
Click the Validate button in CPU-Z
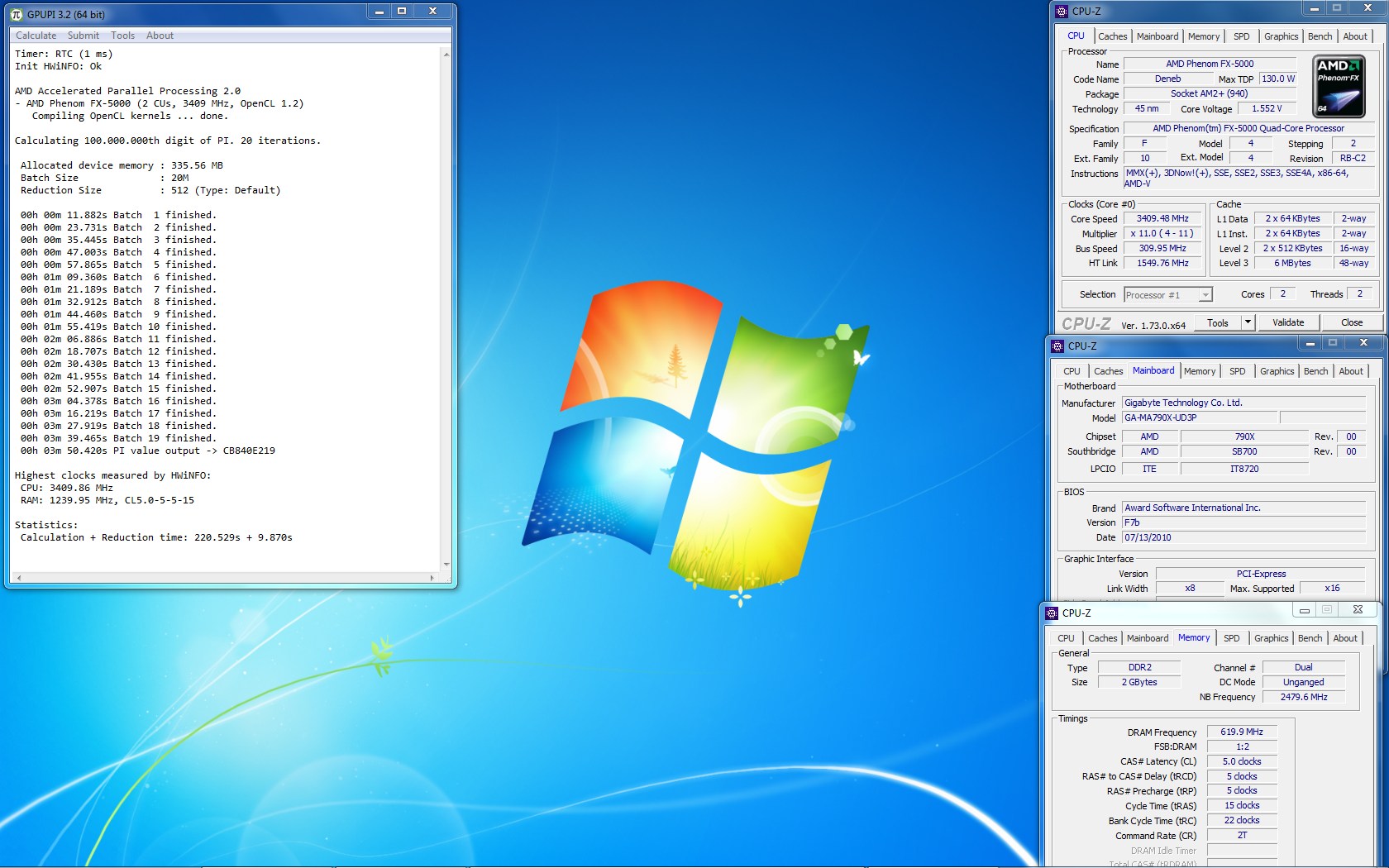tap(1288, 322)
